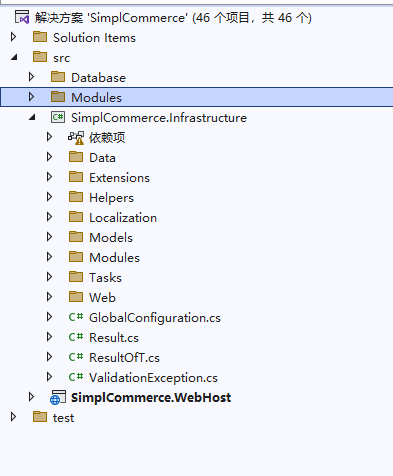Select the "Data" folder label
The image size is (393, 476).
point(102,158)
